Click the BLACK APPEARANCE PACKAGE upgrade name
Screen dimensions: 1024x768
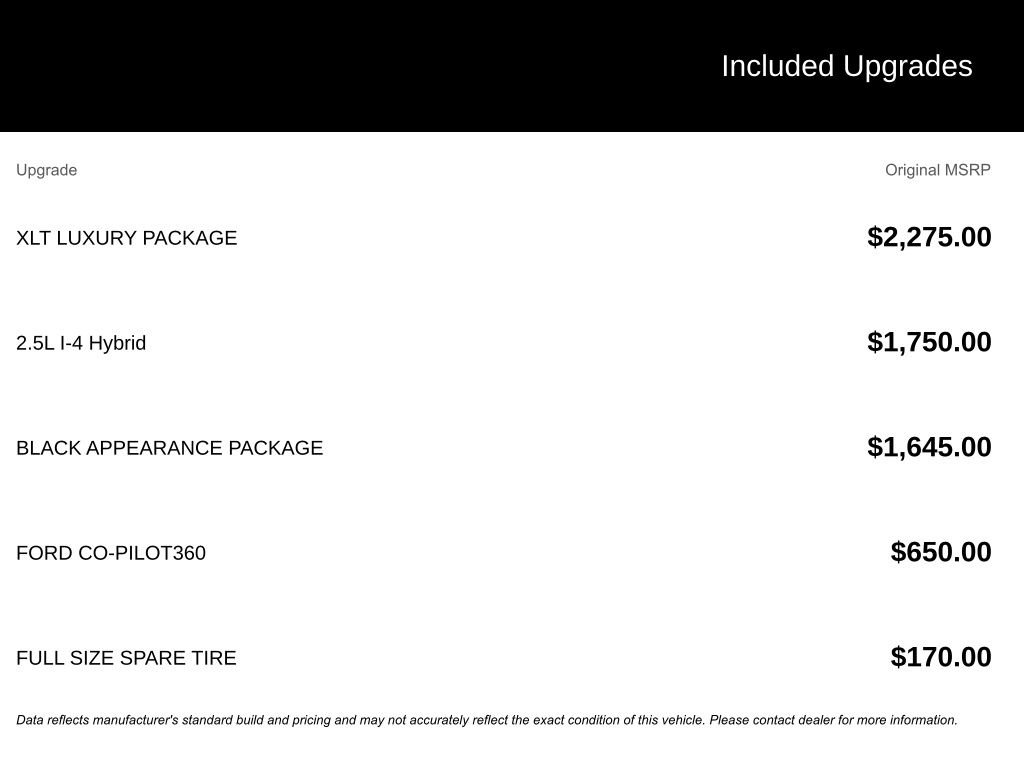click(169, 448)
